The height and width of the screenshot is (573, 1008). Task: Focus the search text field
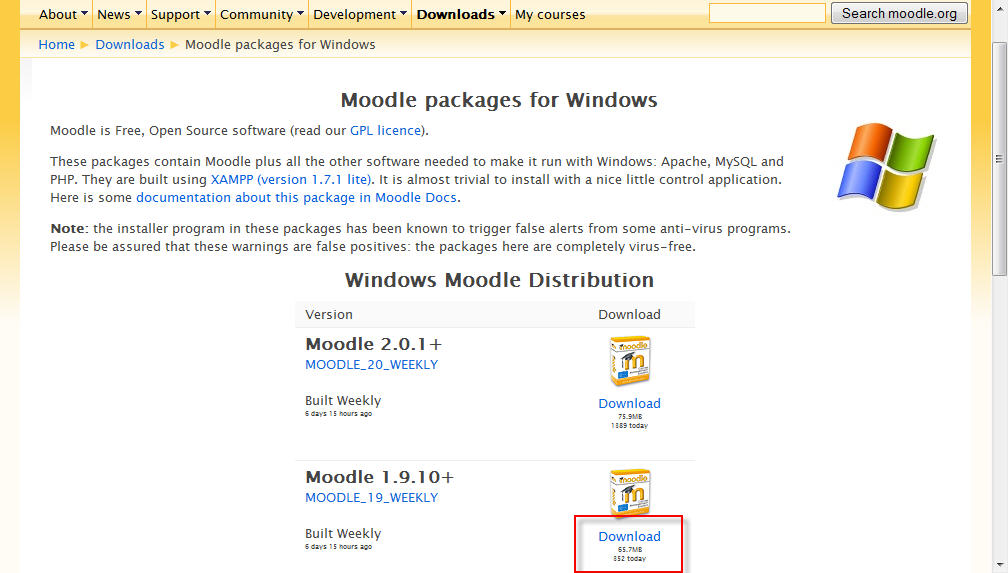pos(767,13)
